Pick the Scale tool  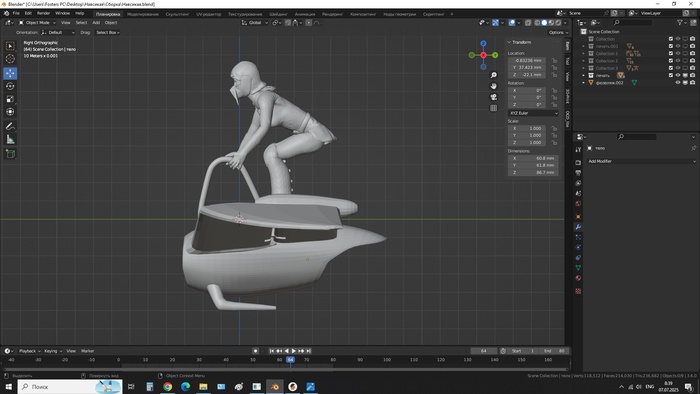pyautogui.click(x=10, y=99)
